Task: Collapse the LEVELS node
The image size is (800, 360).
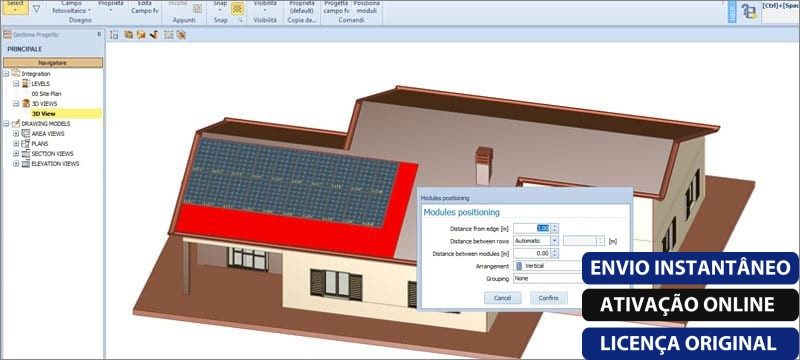Action: (x=16, y=84)
